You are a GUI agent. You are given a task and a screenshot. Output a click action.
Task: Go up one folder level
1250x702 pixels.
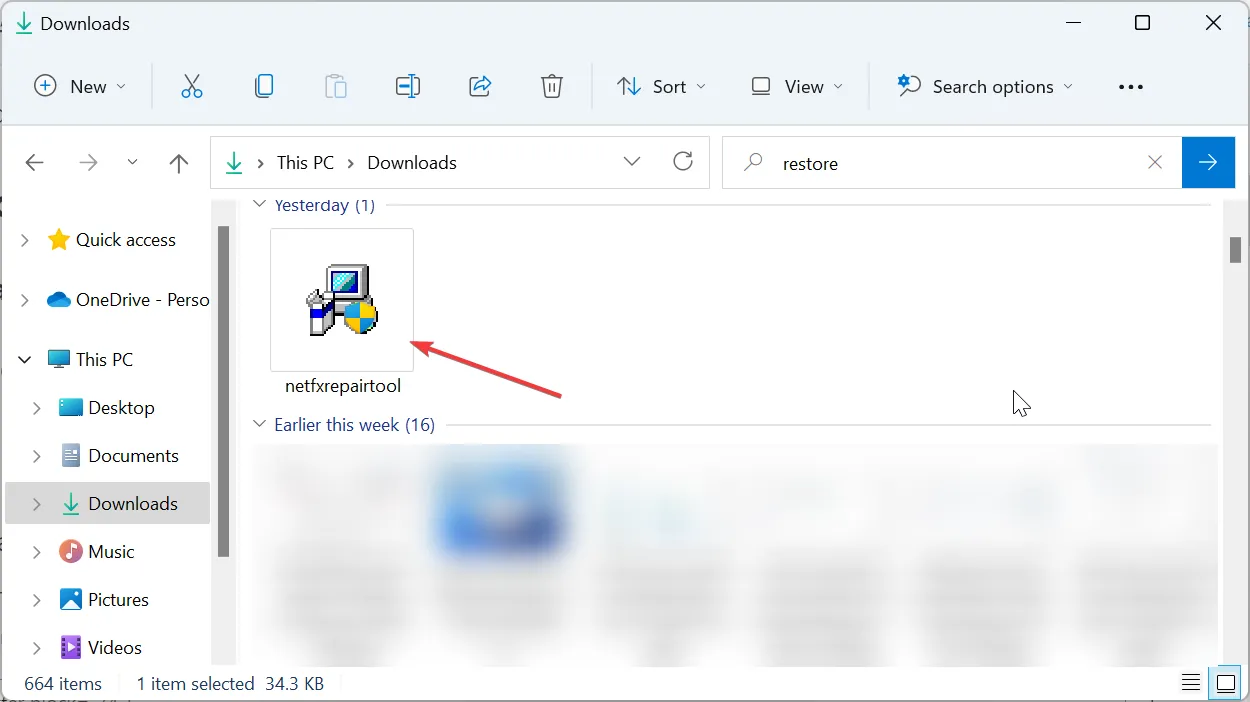tap(179, 163)
